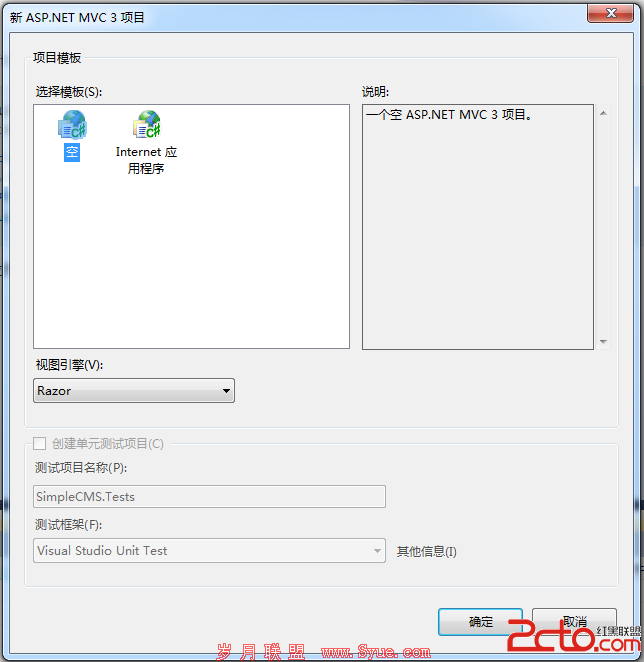The height and width of the screenshot is (662, 644).
Task: Close the 新 ASP.NET MVC 3 项目 dialog
Action: coord(611,13)
